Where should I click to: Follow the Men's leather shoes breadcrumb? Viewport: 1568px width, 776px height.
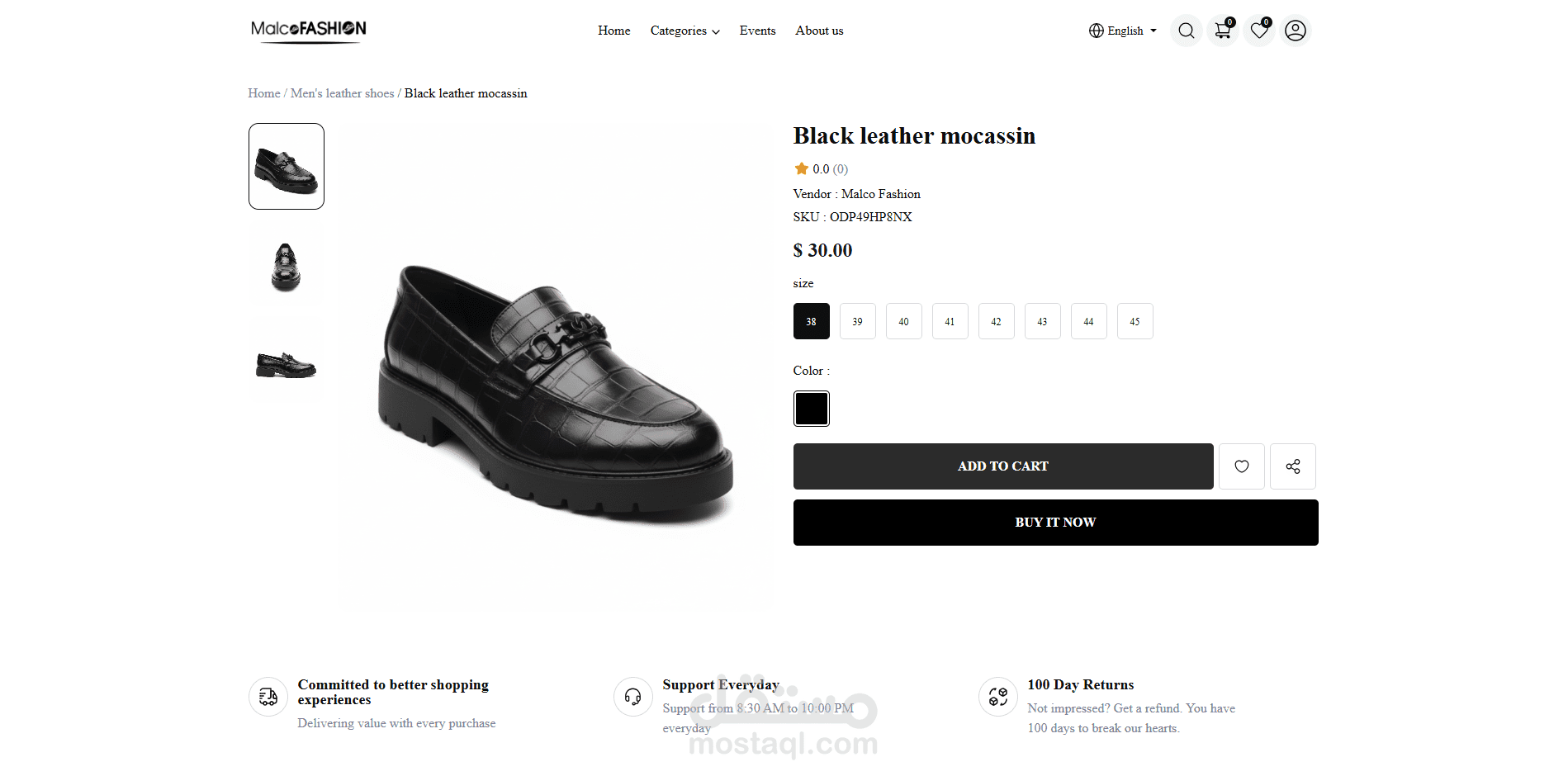pyautogui.click(x=342, y=93)
